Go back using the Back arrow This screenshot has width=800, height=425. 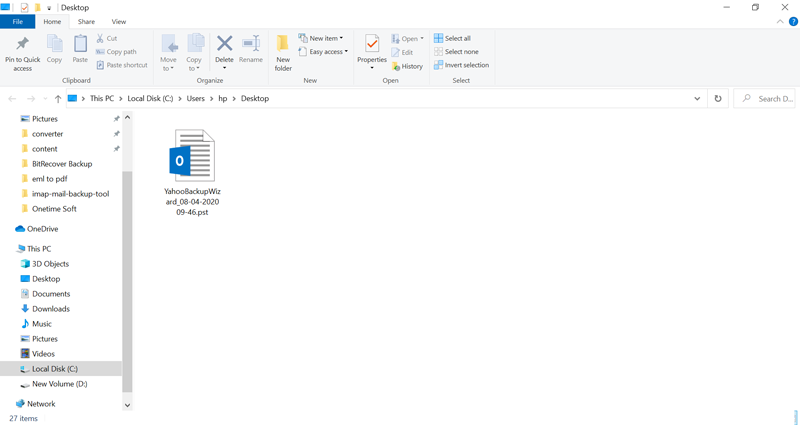pyautogui.click(x=12, y=98)
